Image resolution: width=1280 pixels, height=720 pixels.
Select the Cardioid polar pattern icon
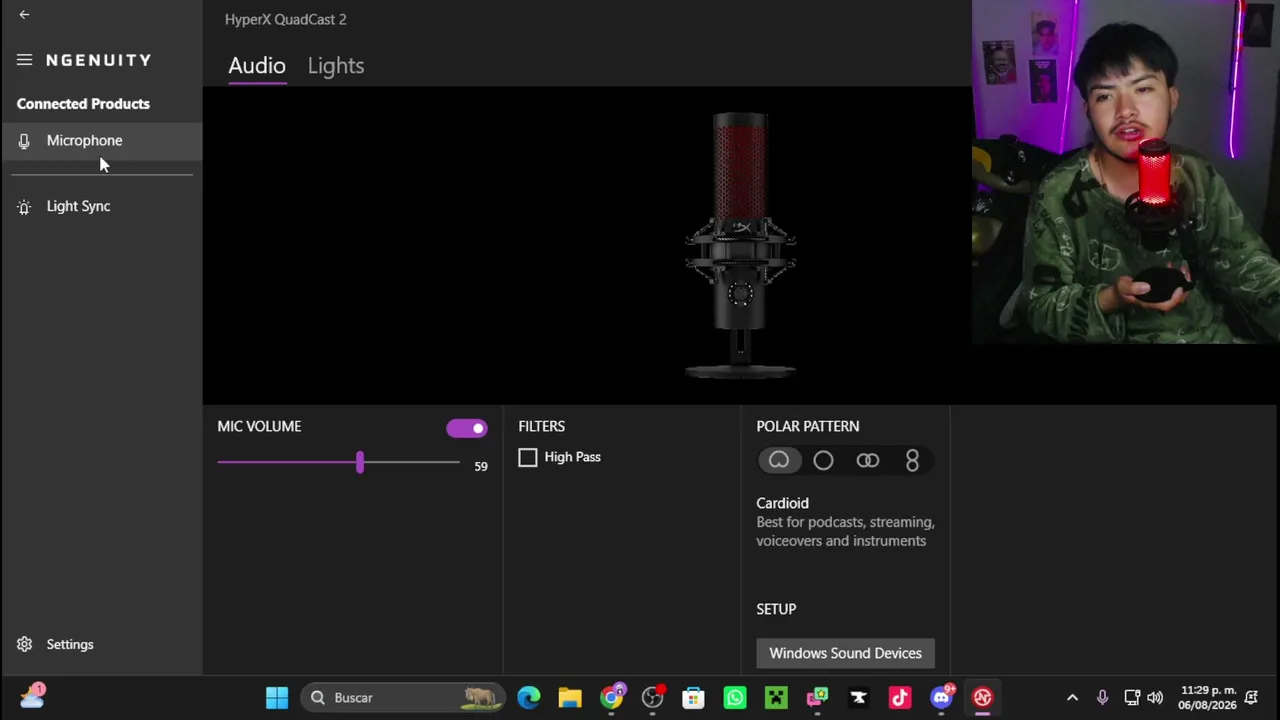tap(779, 460)
